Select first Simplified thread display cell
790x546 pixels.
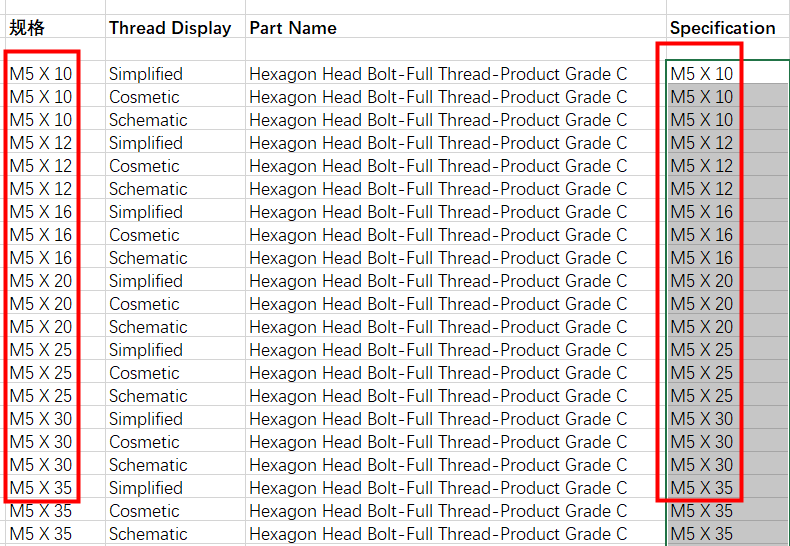tap(175, 74)
